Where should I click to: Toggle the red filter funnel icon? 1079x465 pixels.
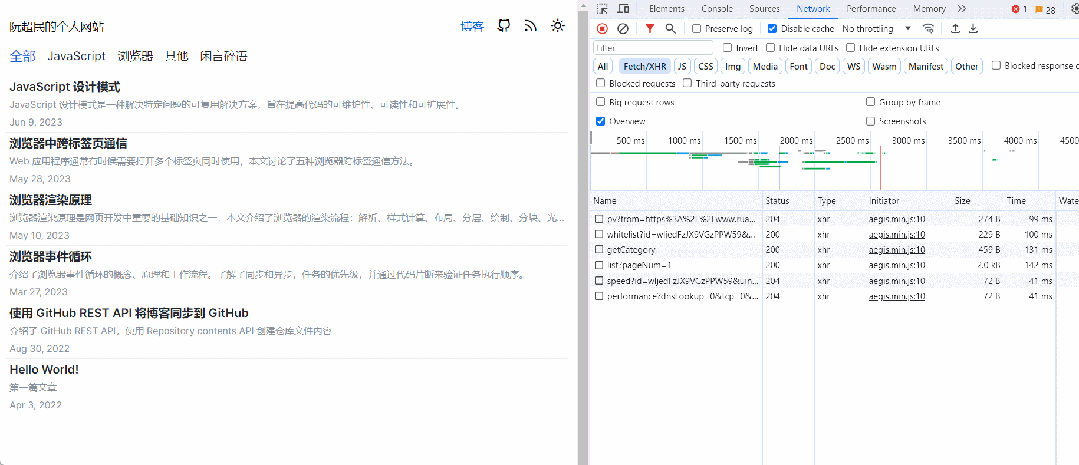649,29
